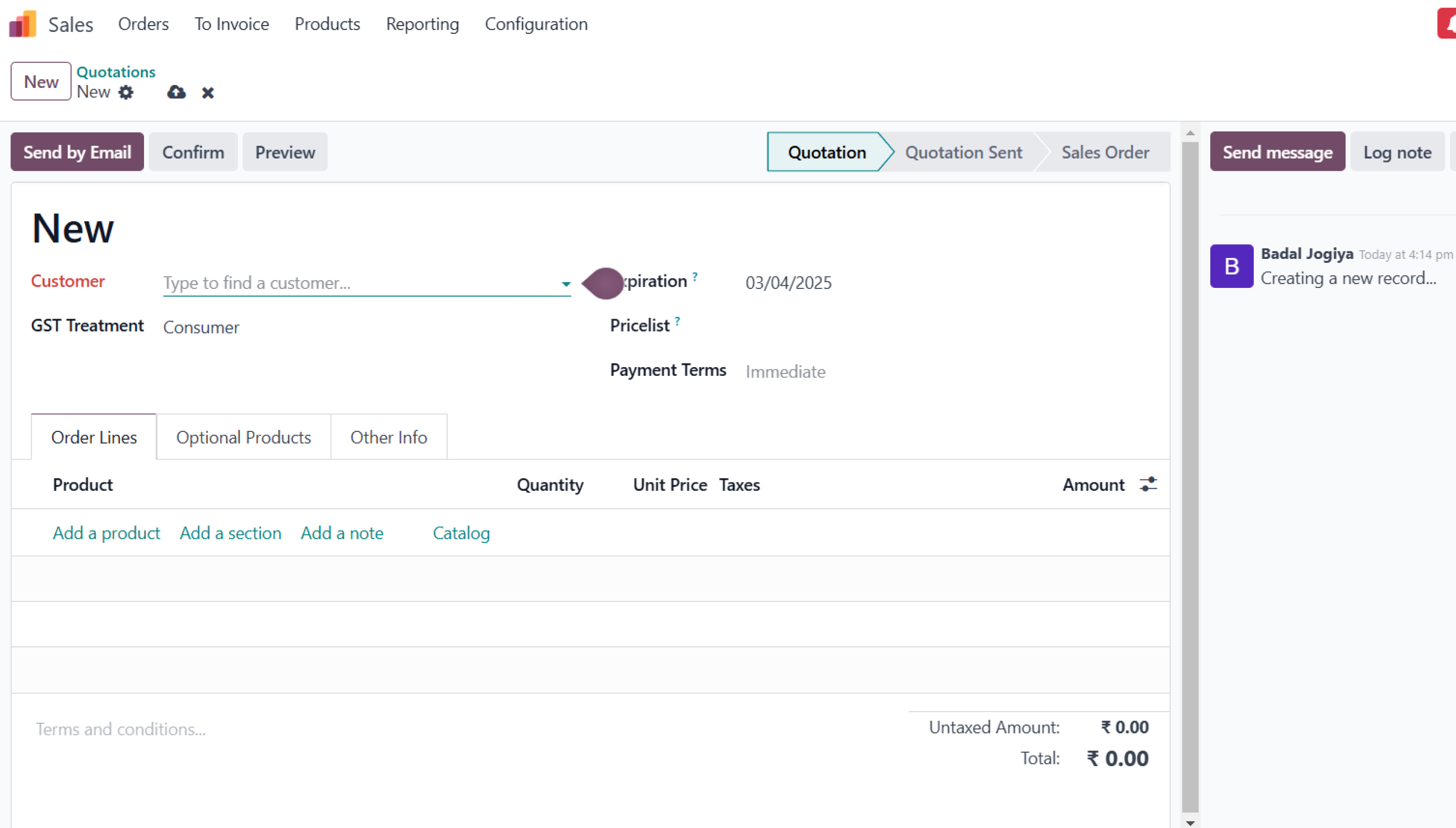
Task: Confirm the quotation
Action: tap(193, 151)
